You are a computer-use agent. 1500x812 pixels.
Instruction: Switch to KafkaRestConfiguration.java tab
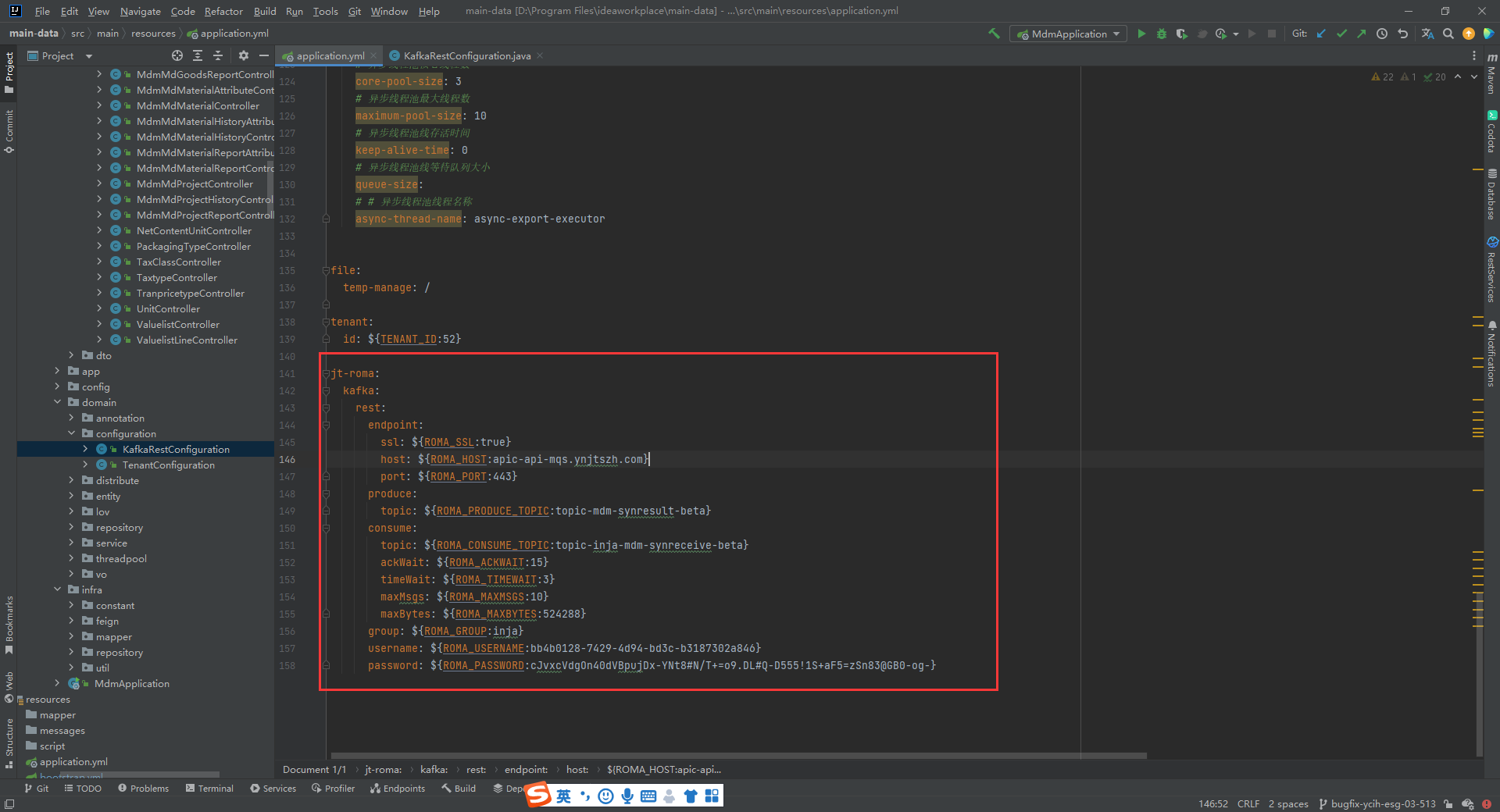point(467,55)
